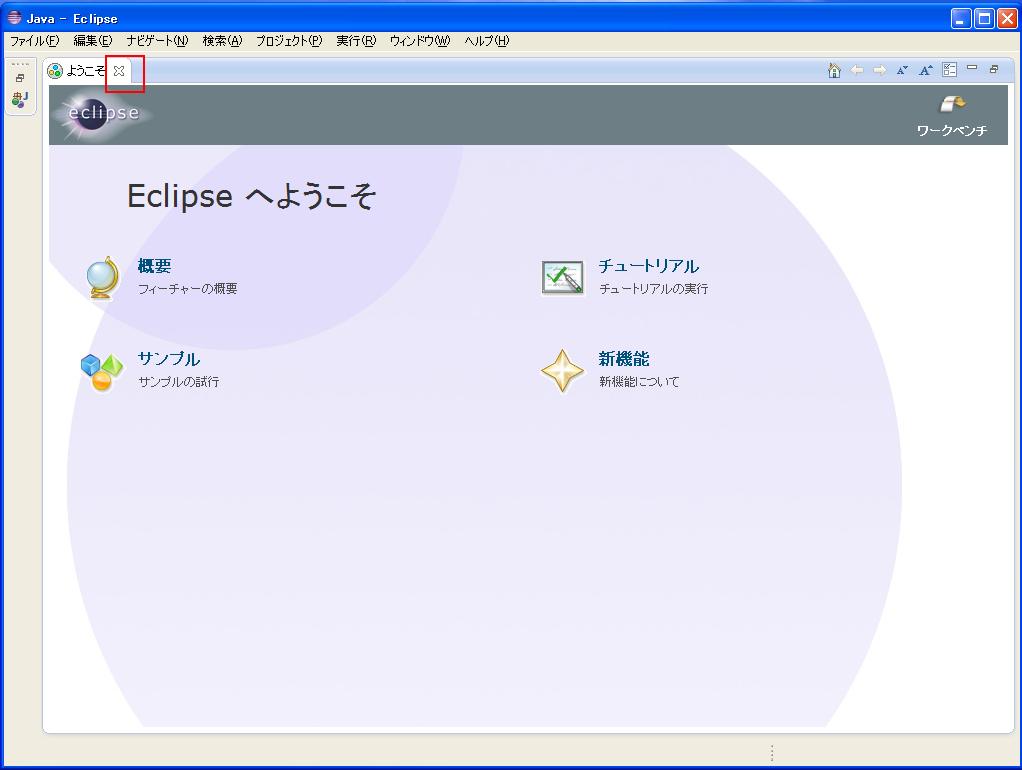
Task: Go to the Welcome home page icon
Action: click(834, 70)
